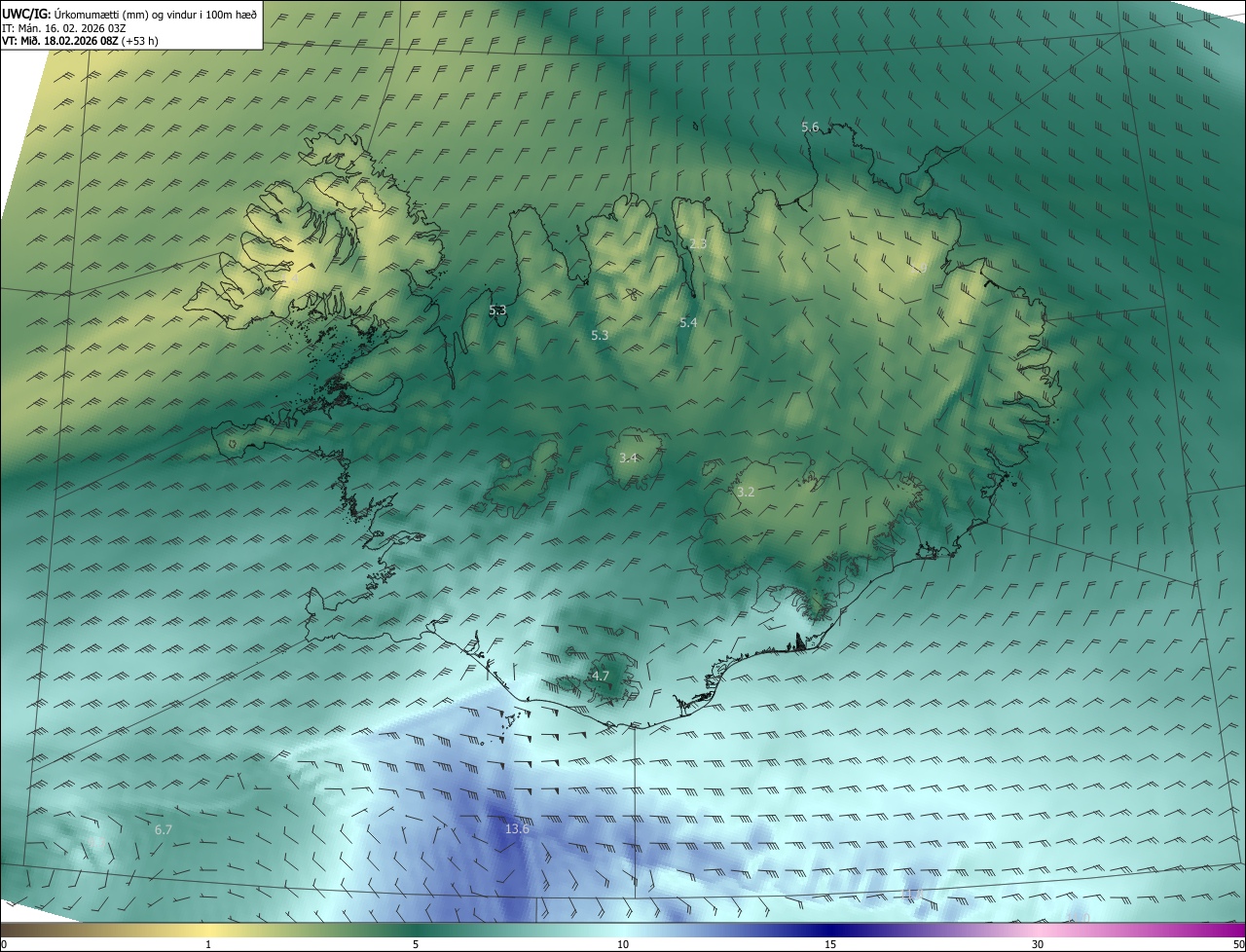The image size is (1246, 952).
Task: Click the 3.2 value on Vatnajökull
Action: 746,493
